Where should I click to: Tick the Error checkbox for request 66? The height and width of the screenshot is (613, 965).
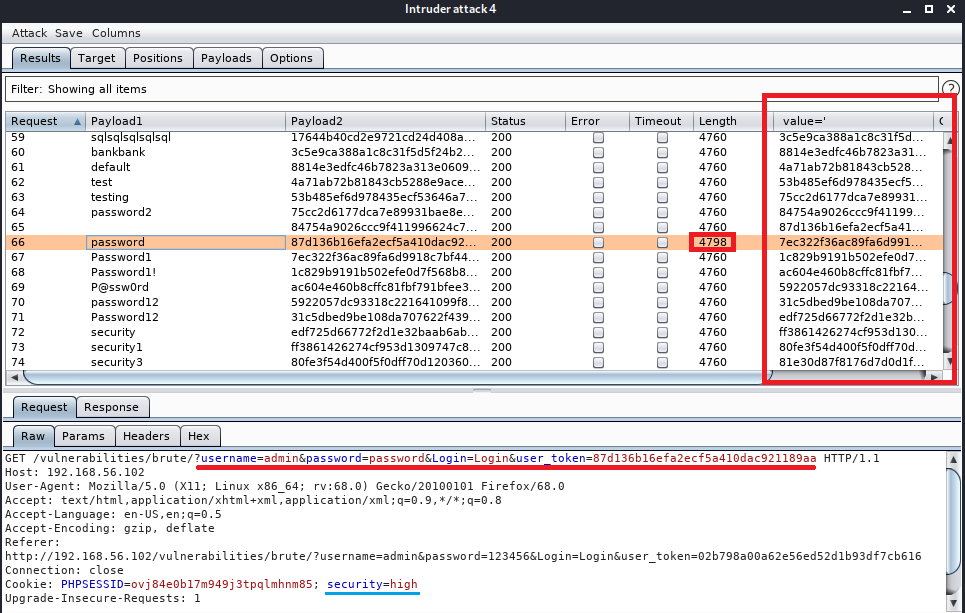tap(598, 242)
